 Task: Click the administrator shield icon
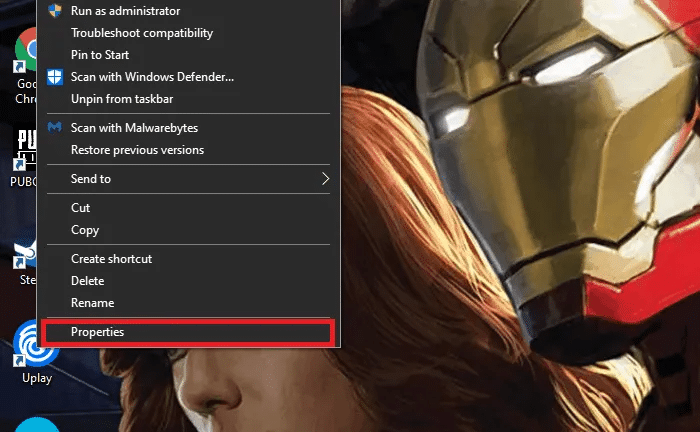coord(55,10)
